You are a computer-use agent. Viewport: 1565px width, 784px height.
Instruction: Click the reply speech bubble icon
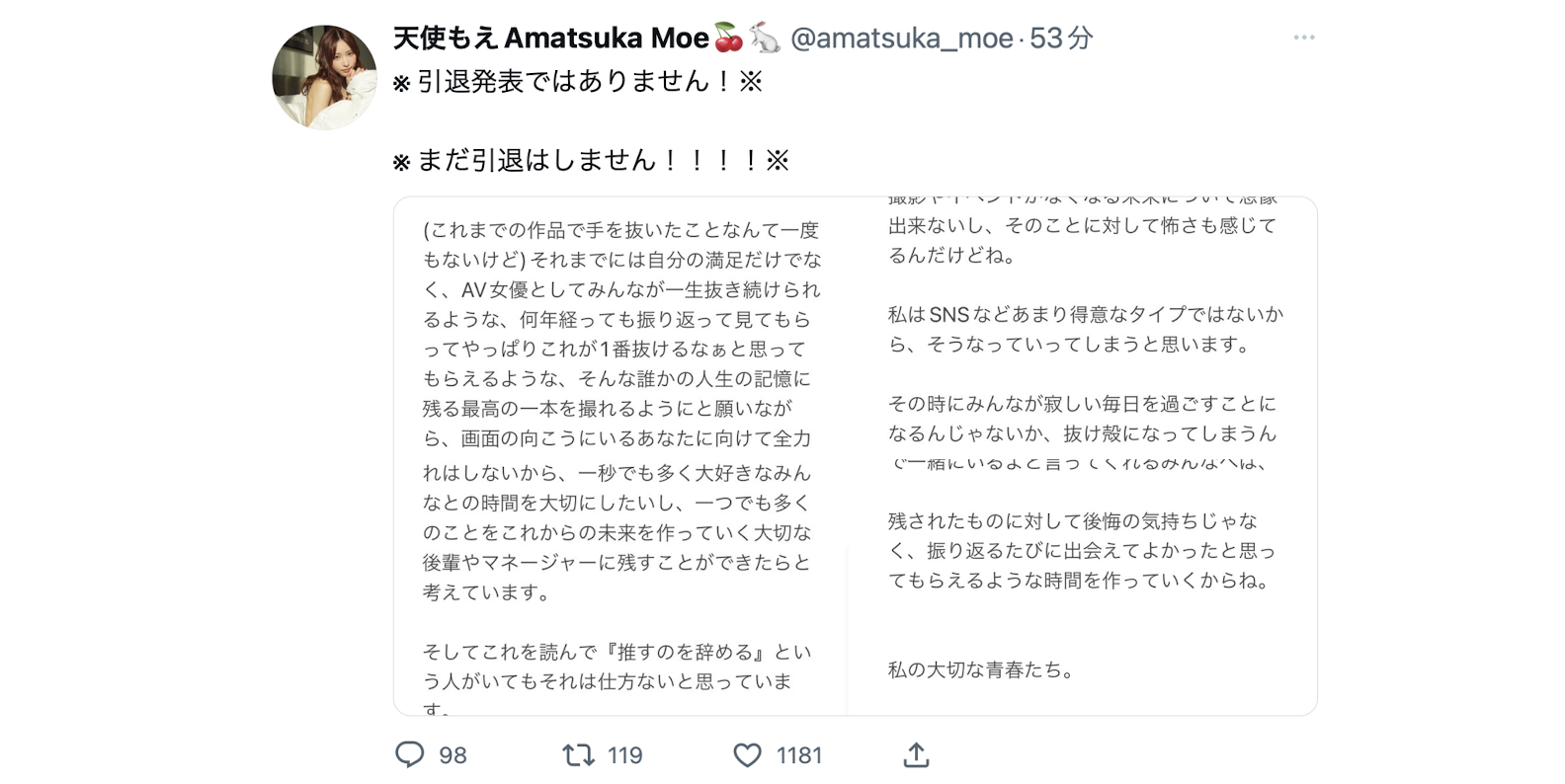coord(409,755)
